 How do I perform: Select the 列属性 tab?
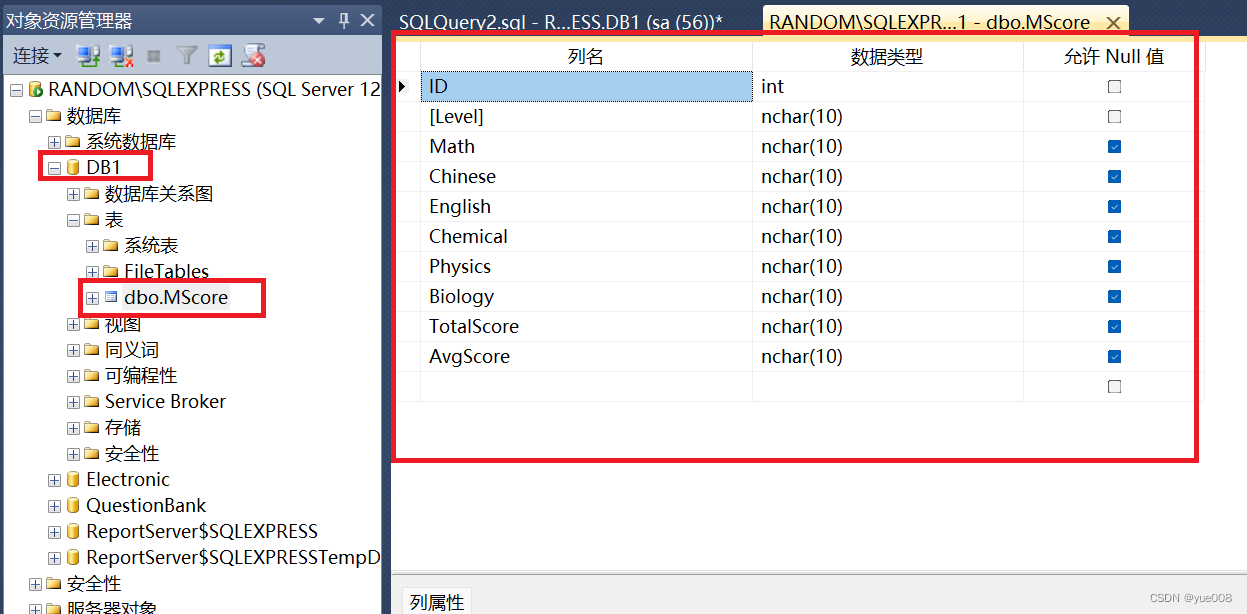tap(437, 602)
